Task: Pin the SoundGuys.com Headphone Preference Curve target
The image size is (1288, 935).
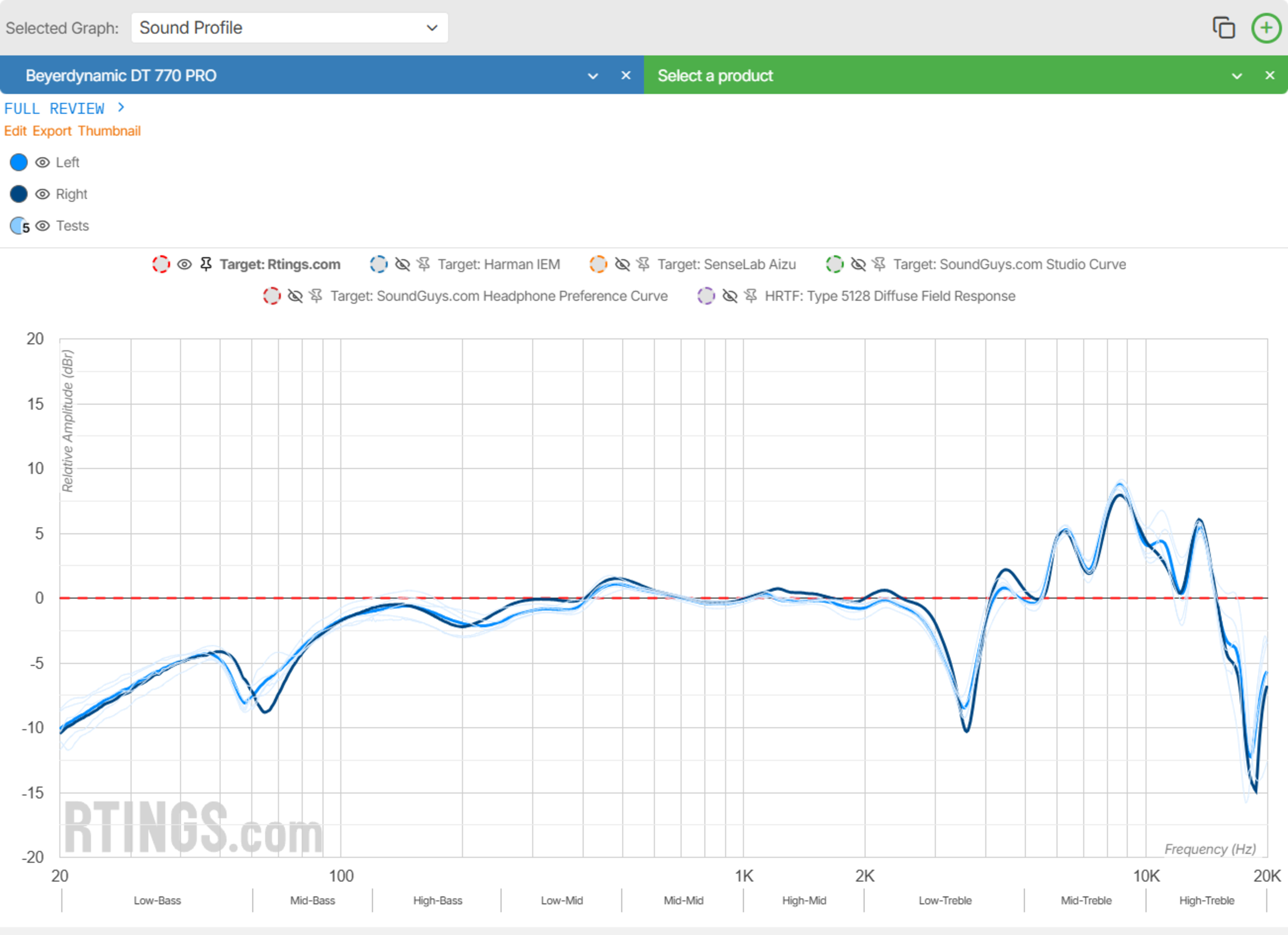Action: (x=316, y=296)
